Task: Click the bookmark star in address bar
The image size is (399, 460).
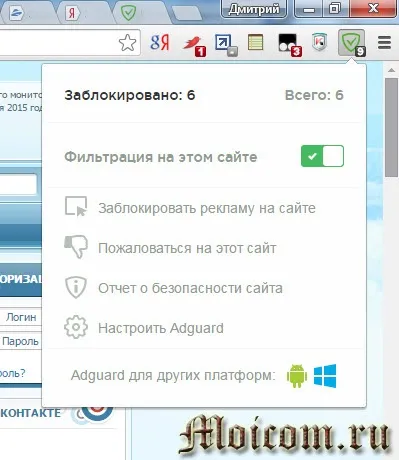Action: (127, 43)
